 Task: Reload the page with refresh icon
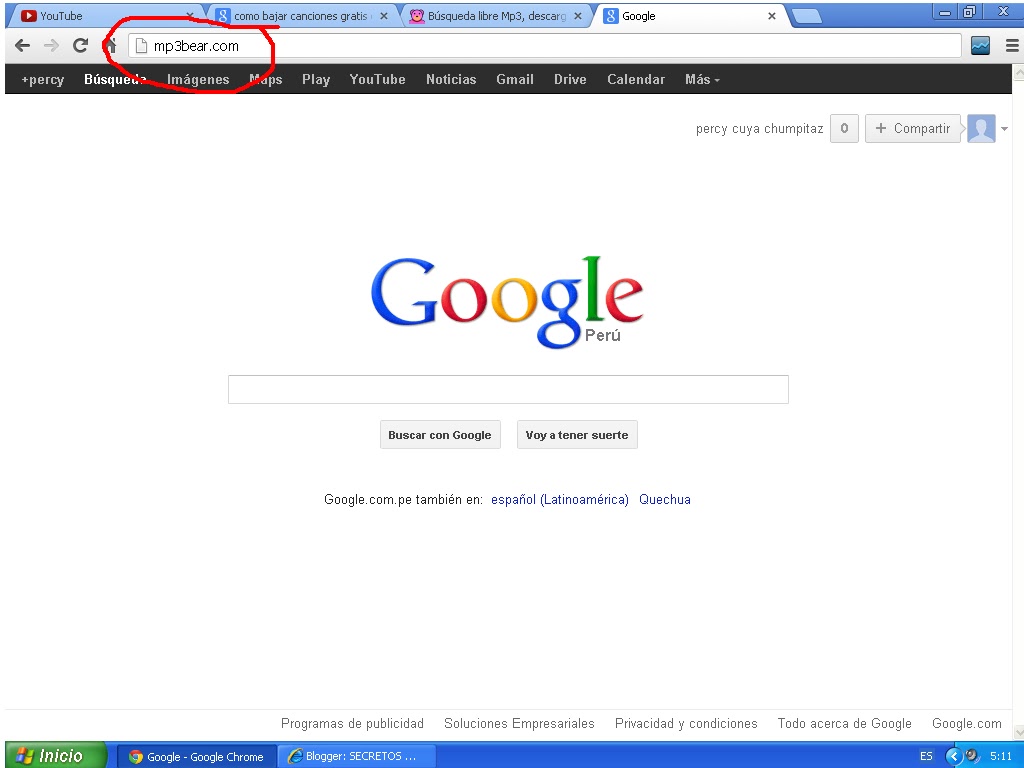(80, 46)
